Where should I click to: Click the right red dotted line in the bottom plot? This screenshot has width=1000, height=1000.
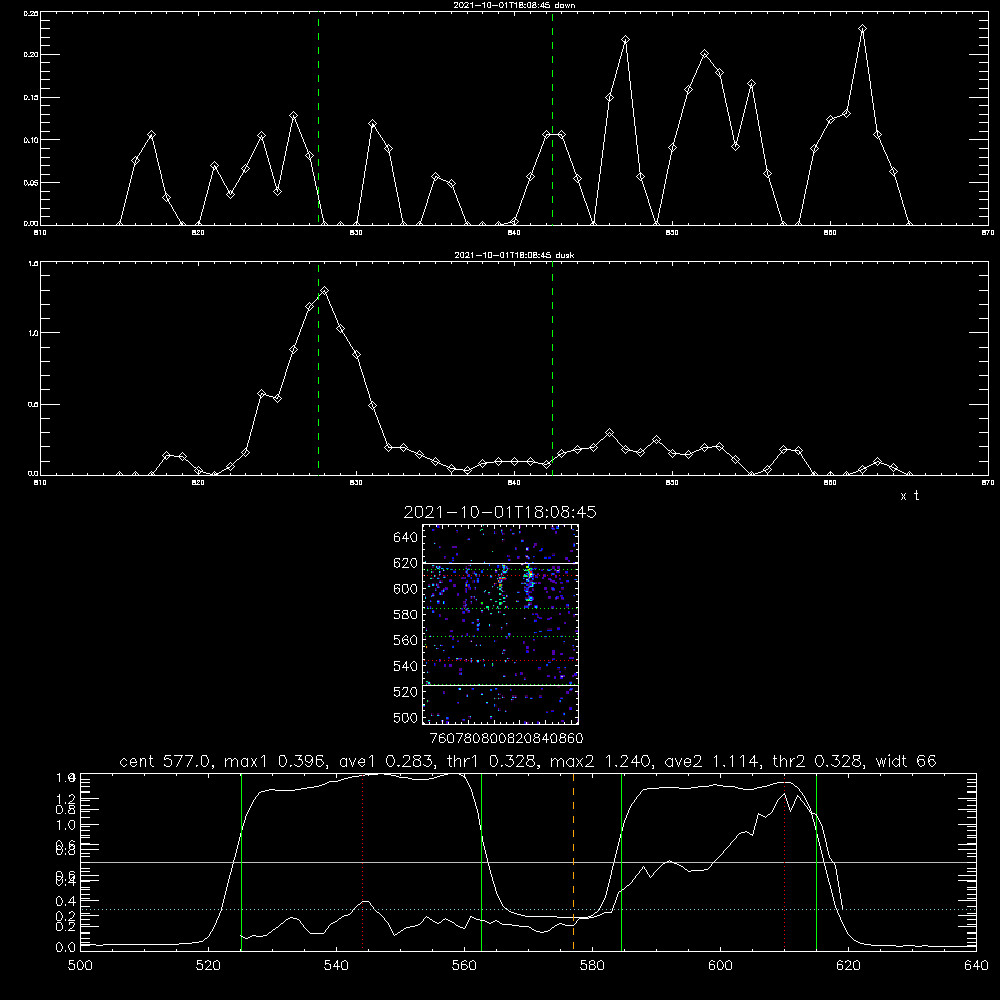pos(784,862)
